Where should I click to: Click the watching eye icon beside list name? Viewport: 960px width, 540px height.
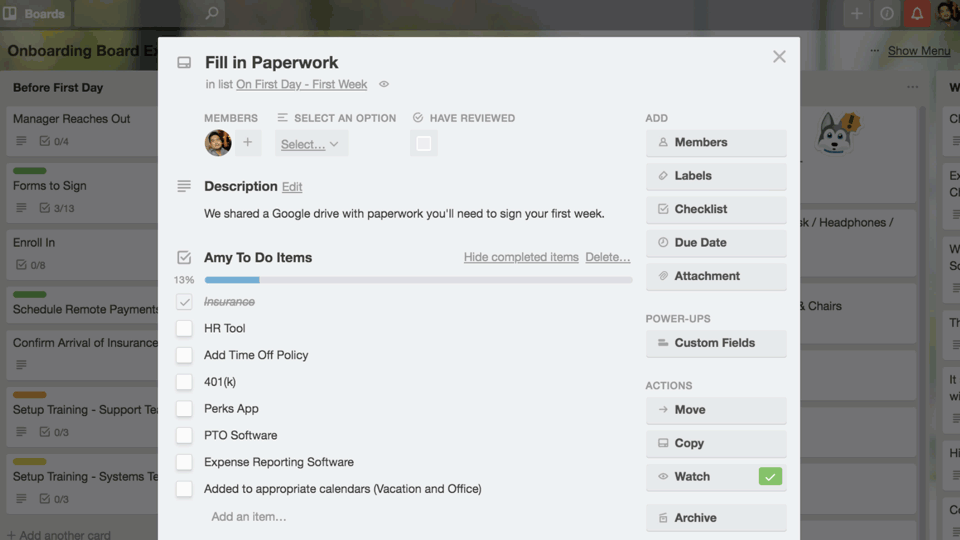(x=384, y=84)
